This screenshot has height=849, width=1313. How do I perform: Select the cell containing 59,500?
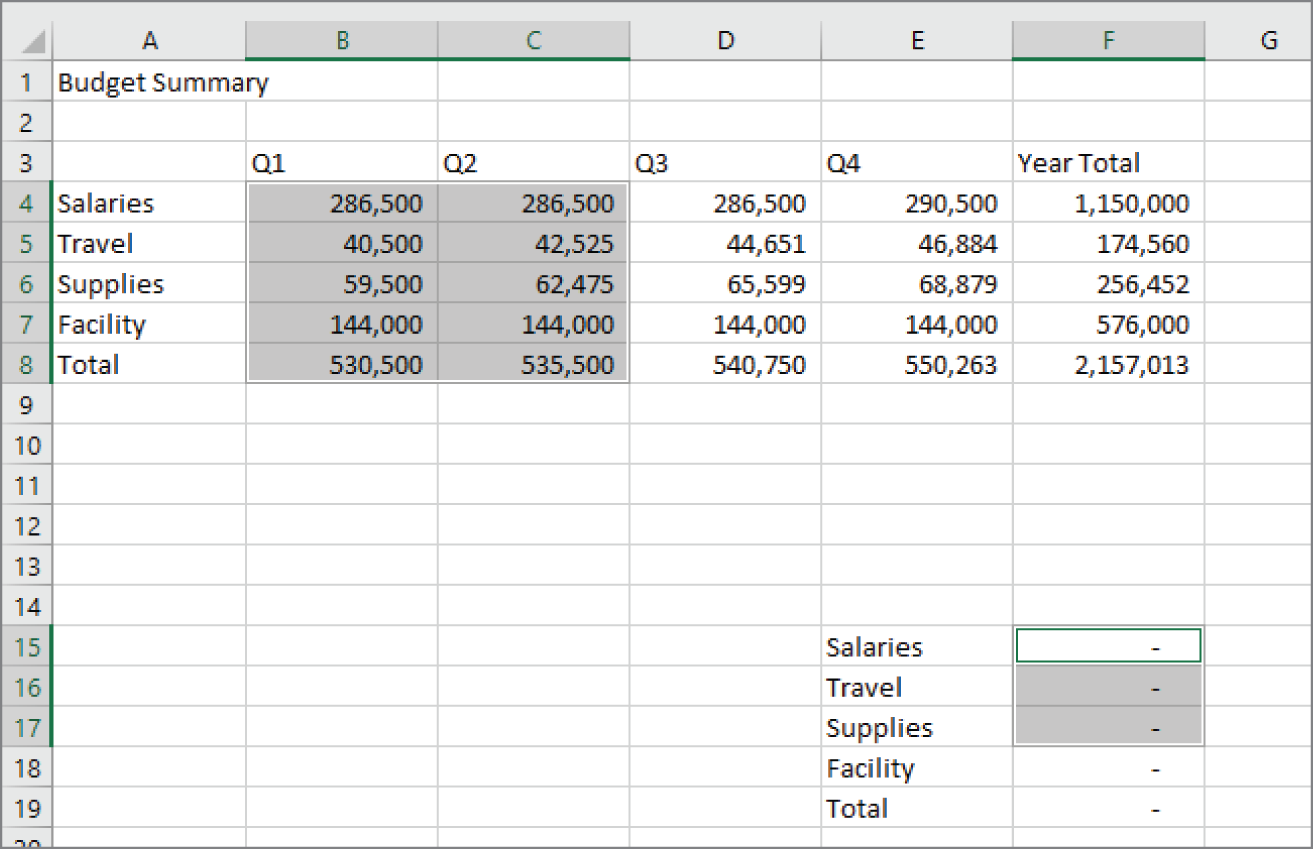342,284
